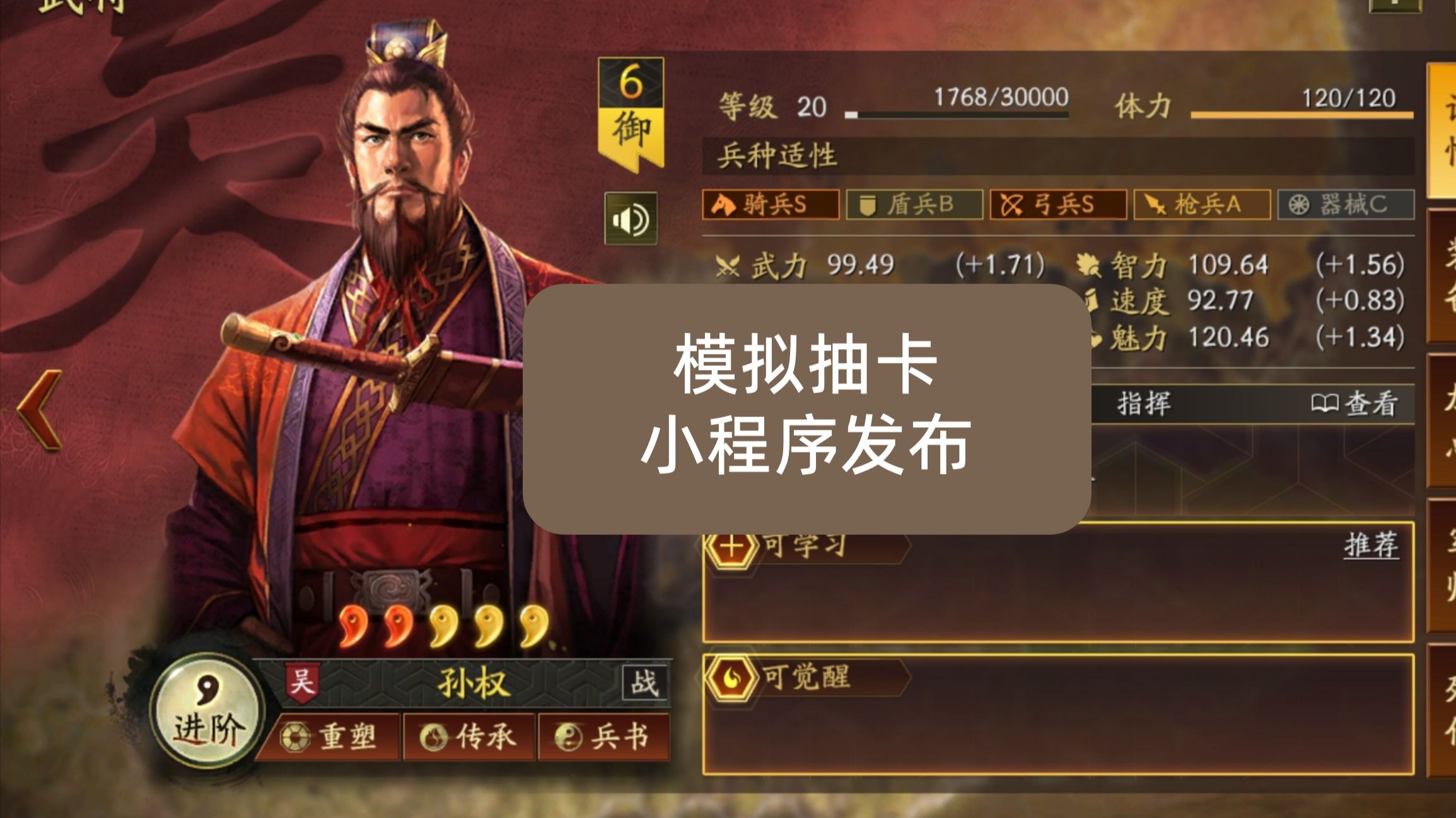Select the 骑兵S cavalry aptitude badge
The height and width of the screenshot is (818, 1456).
coord(771,205)
